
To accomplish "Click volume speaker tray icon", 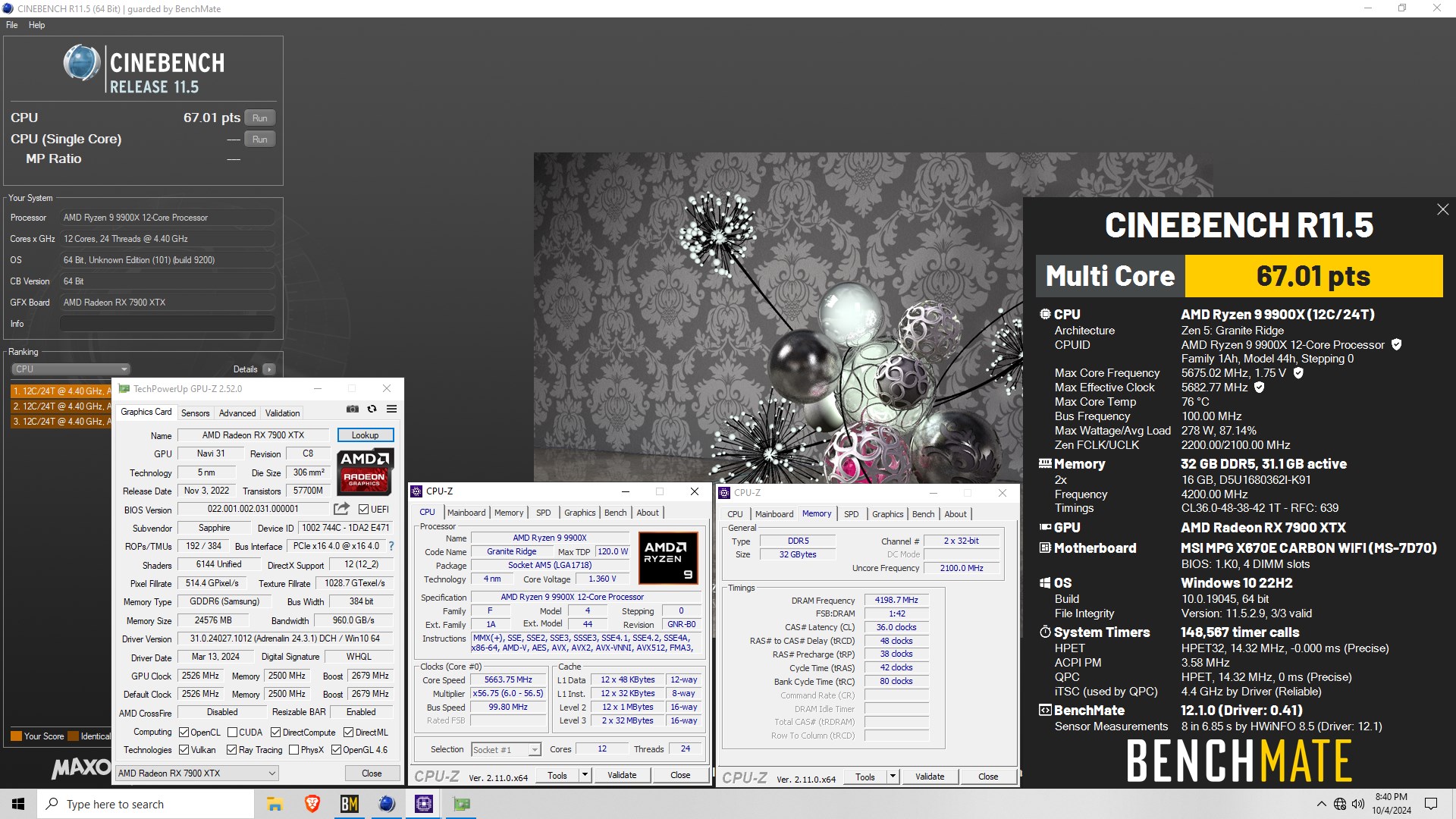I will tap(1358, 804).
